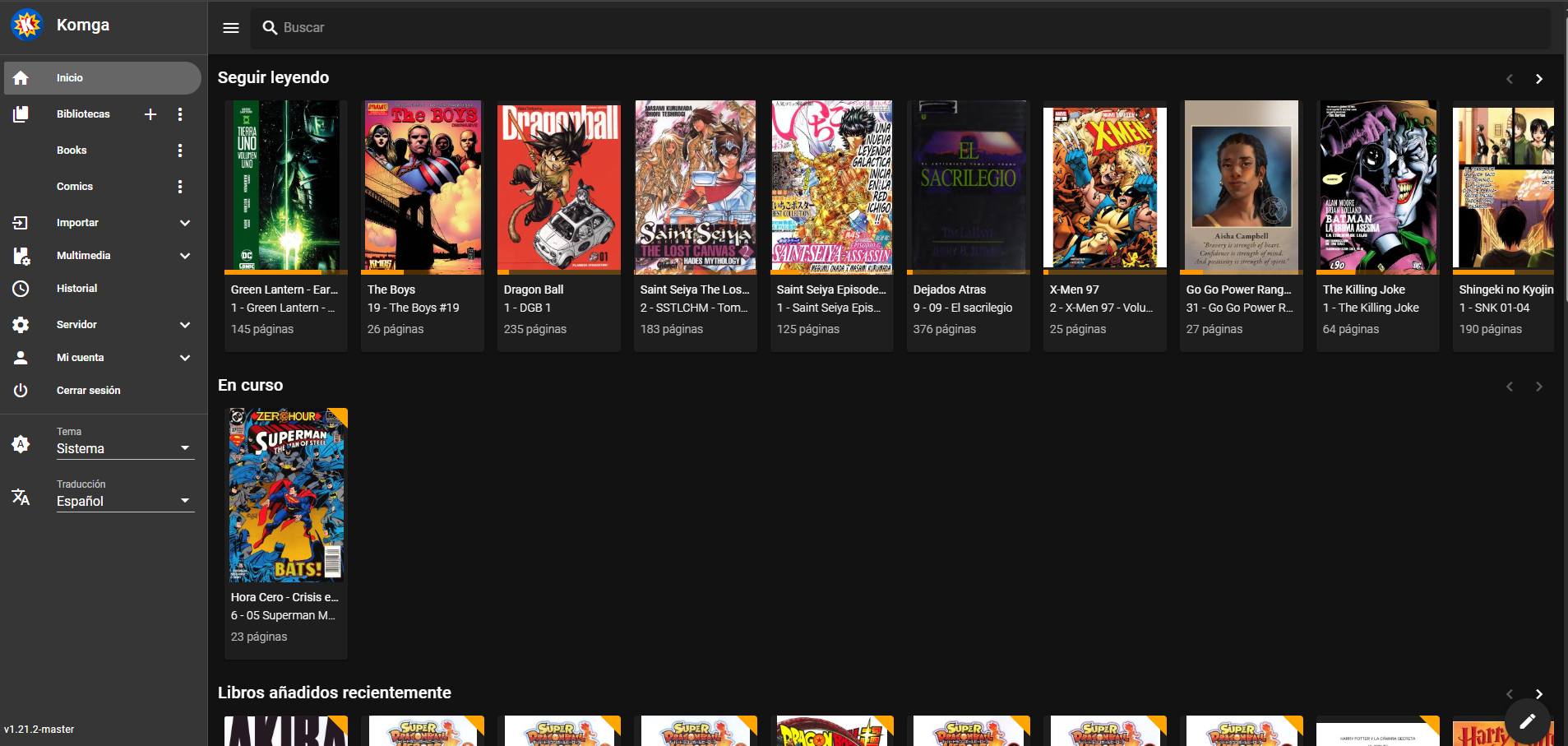Open The Killing Joke cover thumbnail

click(1377, 187)
